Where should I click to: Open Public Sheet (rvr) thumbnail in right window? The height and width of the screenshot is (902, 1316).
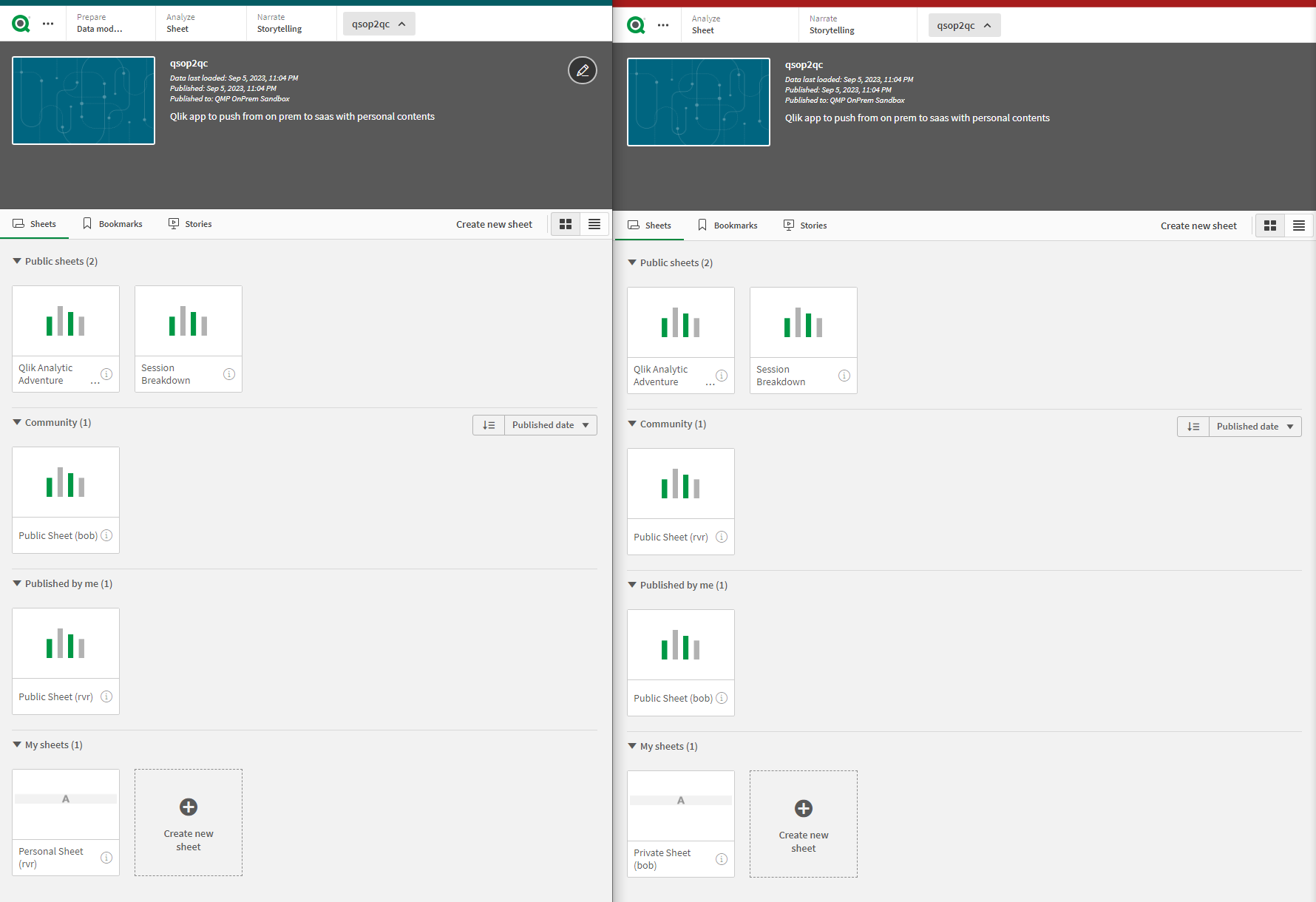pos(681,484)
